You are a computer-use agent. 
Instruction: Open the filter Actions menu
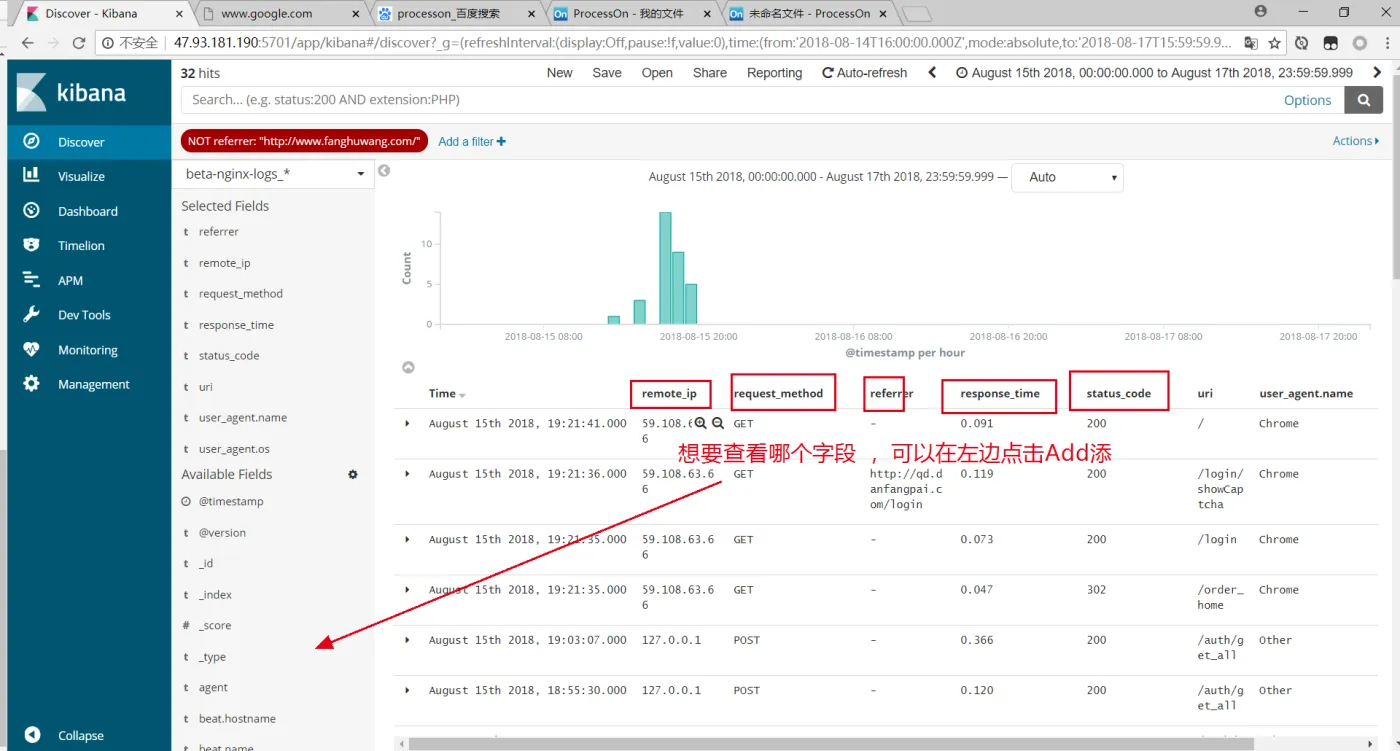[1356, 141]
